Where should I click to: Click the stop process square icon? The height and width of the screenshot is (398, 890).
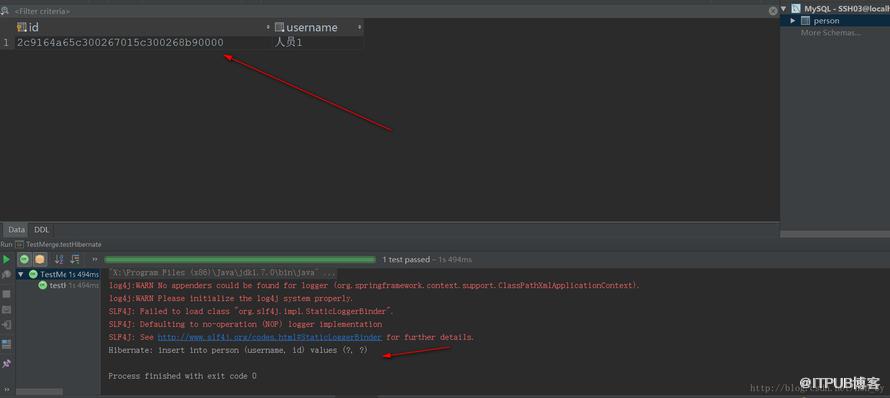(x=6, y=294)
